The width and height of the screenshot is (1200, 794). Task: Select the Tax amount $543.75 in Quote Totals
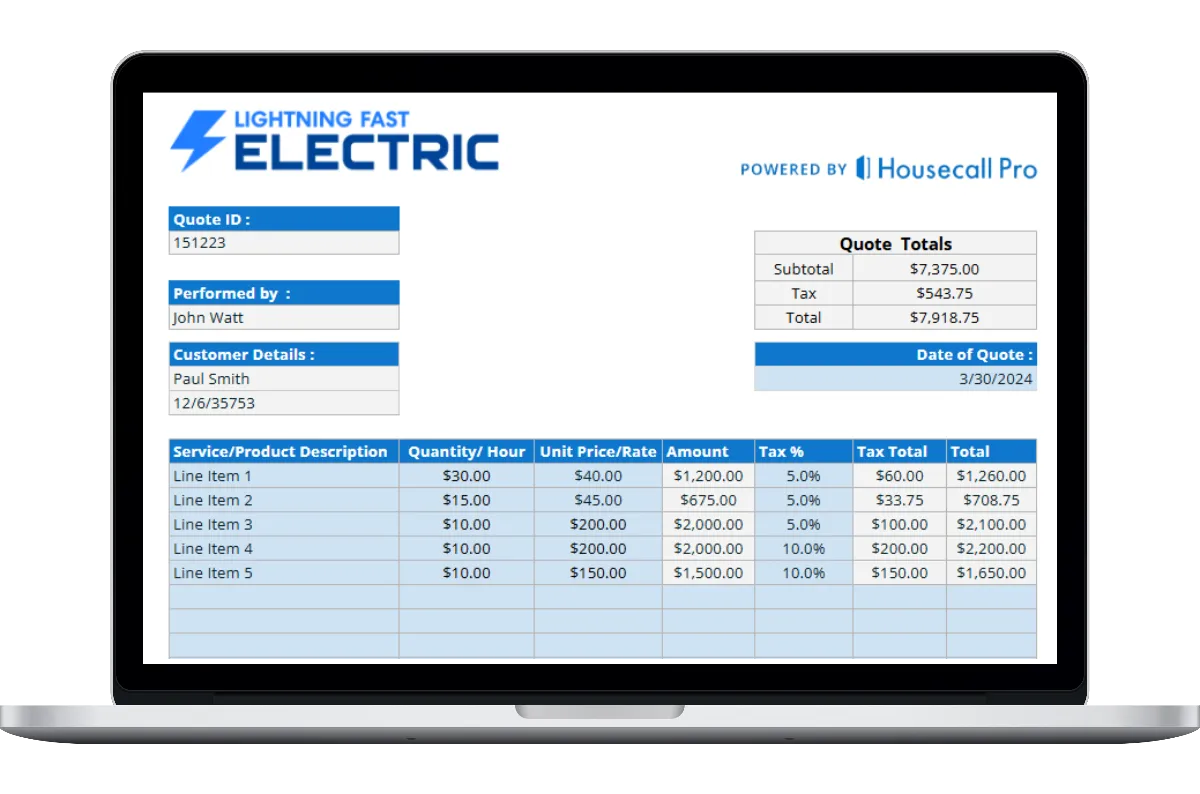[x=944, y=294]
